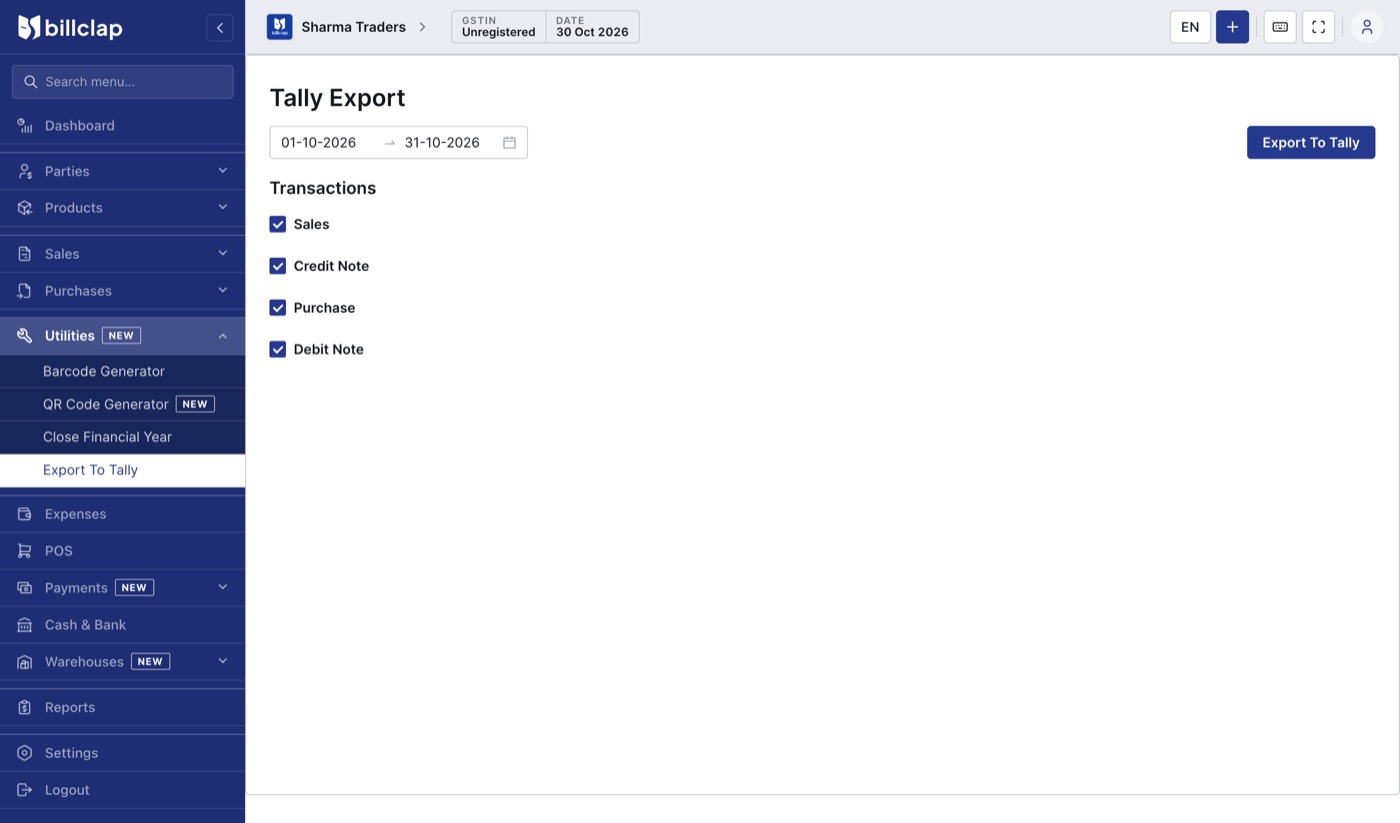Click the Settings hexagon icon
The width and height of the screenshot is (1400, 823).
[25, 753]
